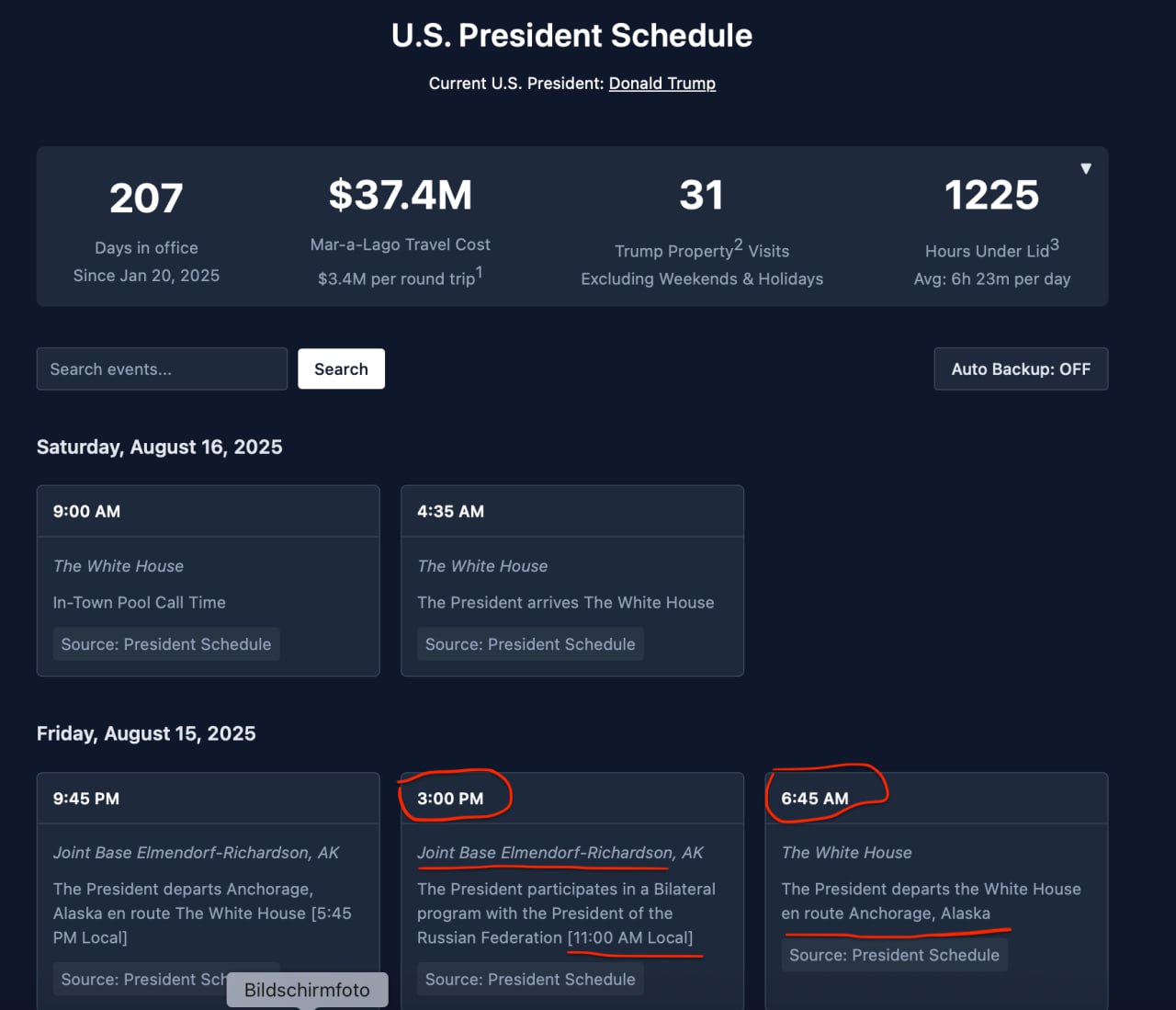Click the Hours Under Lid footnote 3
The height and width of the screenshot is (1010, 1176).
pos(1055,245)
